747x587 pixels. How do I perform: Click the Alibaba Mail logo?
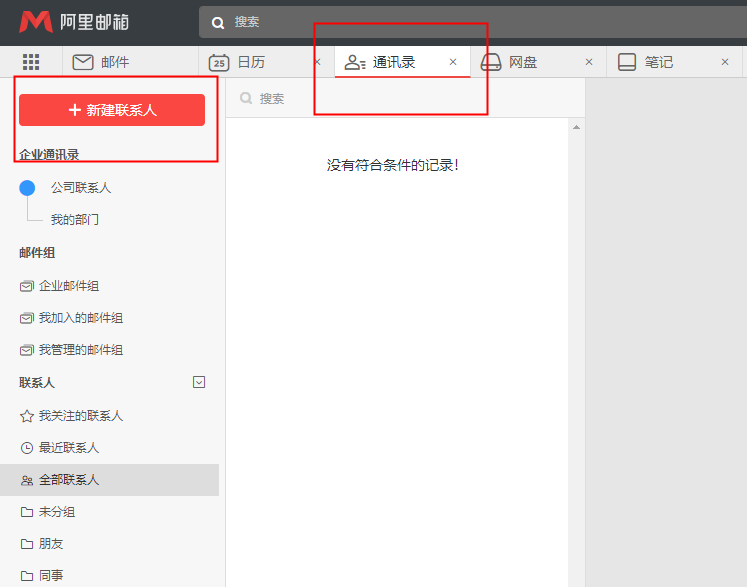(x=75, y=22)
